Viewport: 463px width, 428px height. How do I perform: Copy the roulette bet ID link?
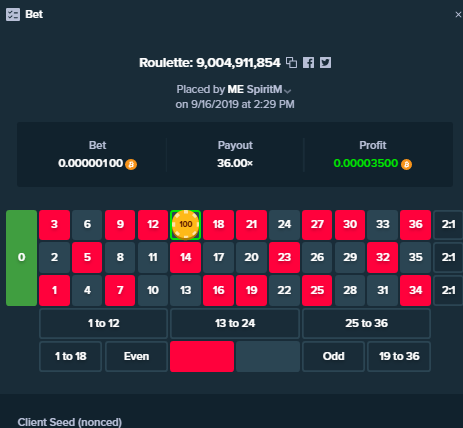point(292,63)
